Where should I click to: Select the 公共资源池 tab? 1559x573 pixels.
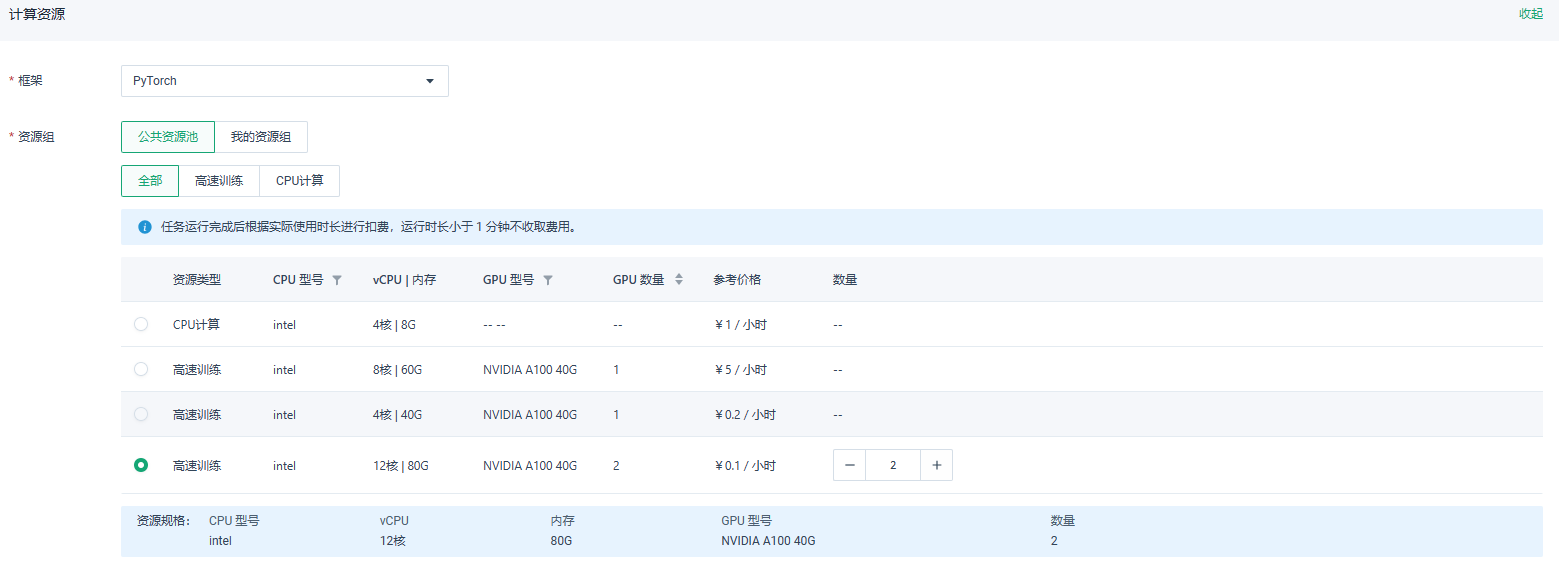coord(168,137)
